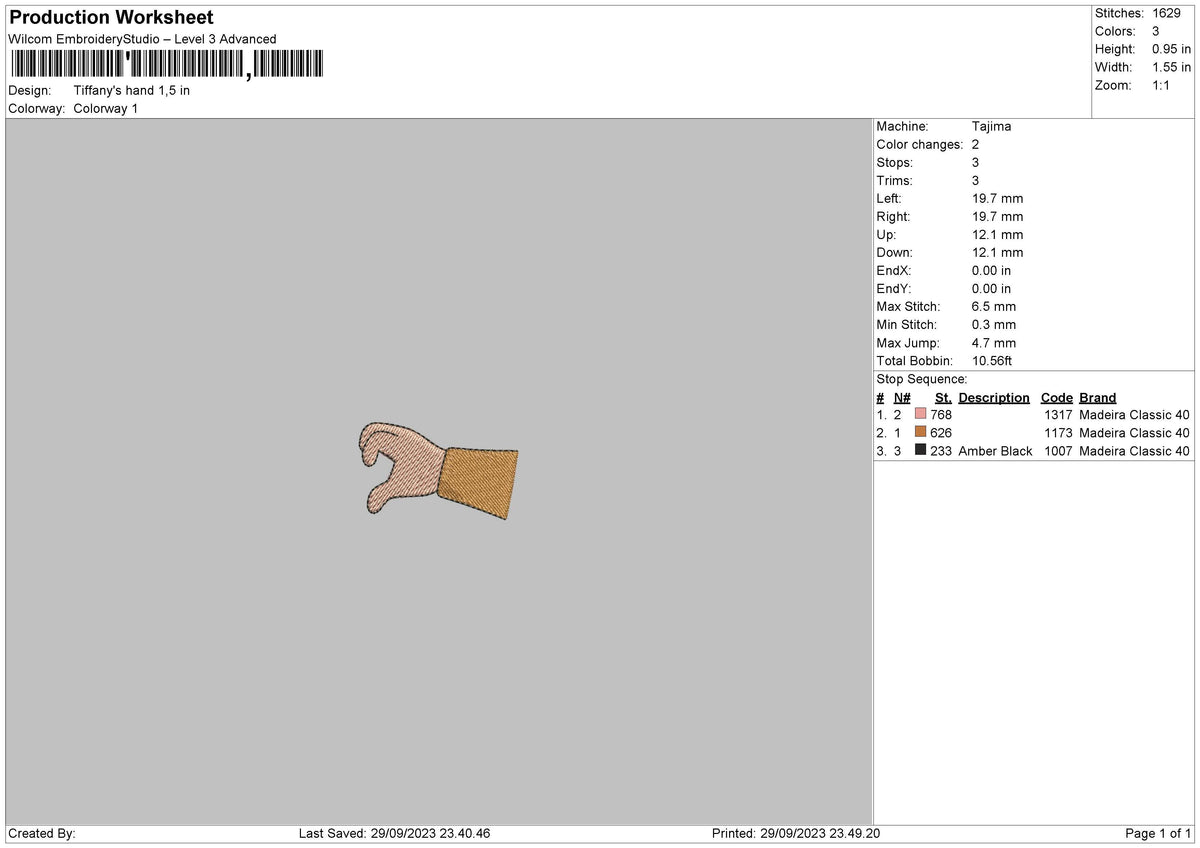Viewport: 1200px width, 848px height.
Task: Select 'Wilcom EmbroideryStudio – Level 3 Advanced' text
Action: tap(142, 39)
